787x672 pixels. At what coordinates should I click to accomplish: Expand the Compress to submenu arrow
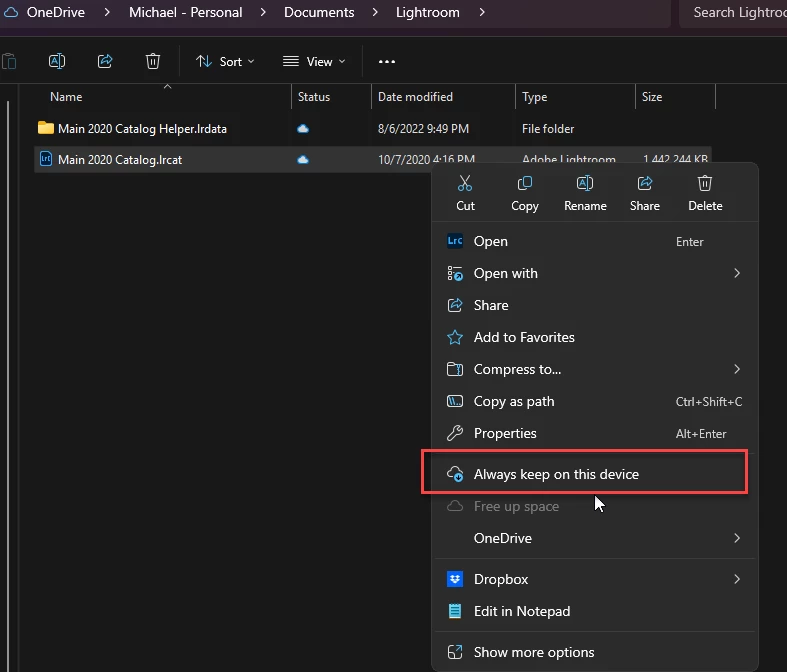[737, 369]
